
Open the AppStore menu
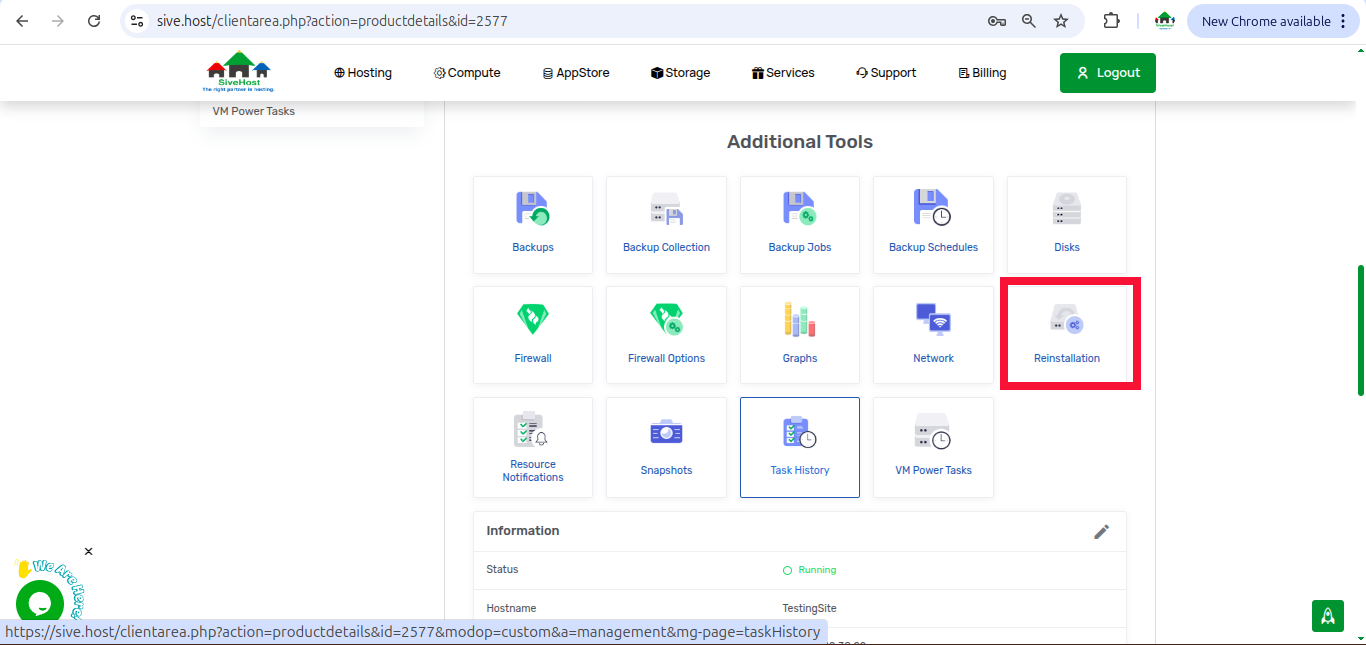click(576, 73)
